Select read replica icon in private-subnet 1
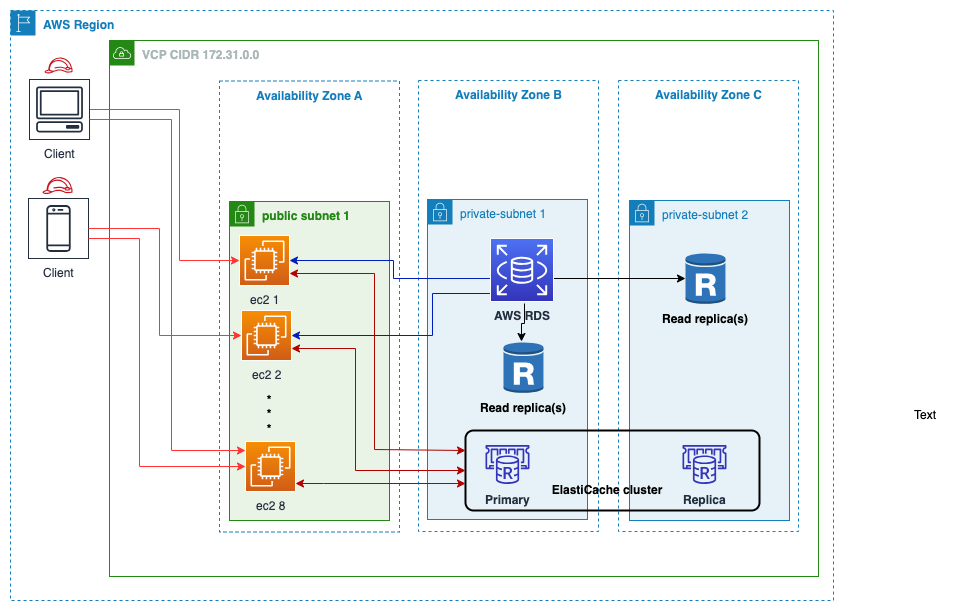 523,367
